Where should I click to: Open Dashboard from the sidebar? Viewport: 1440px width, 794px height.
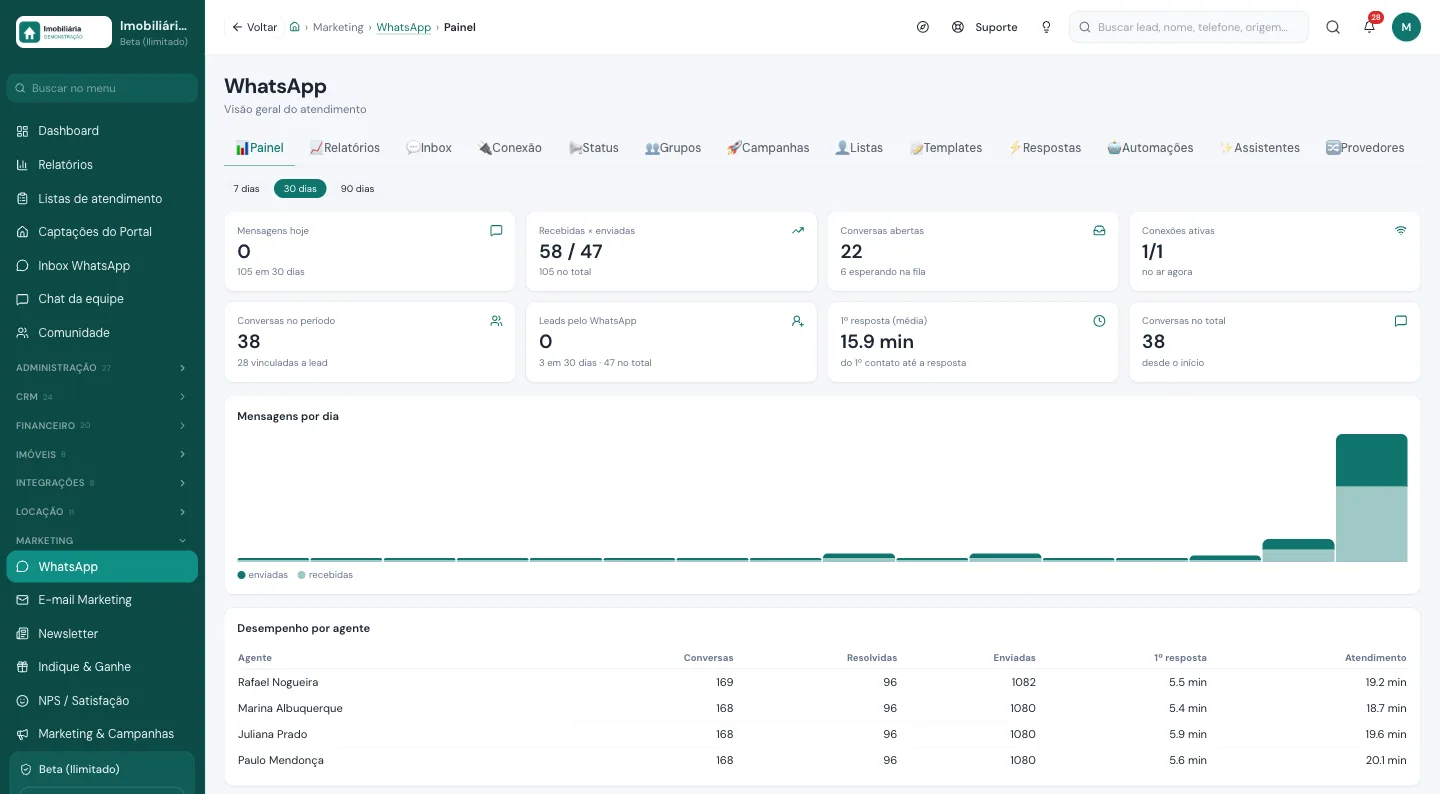(x=102, y=131)
